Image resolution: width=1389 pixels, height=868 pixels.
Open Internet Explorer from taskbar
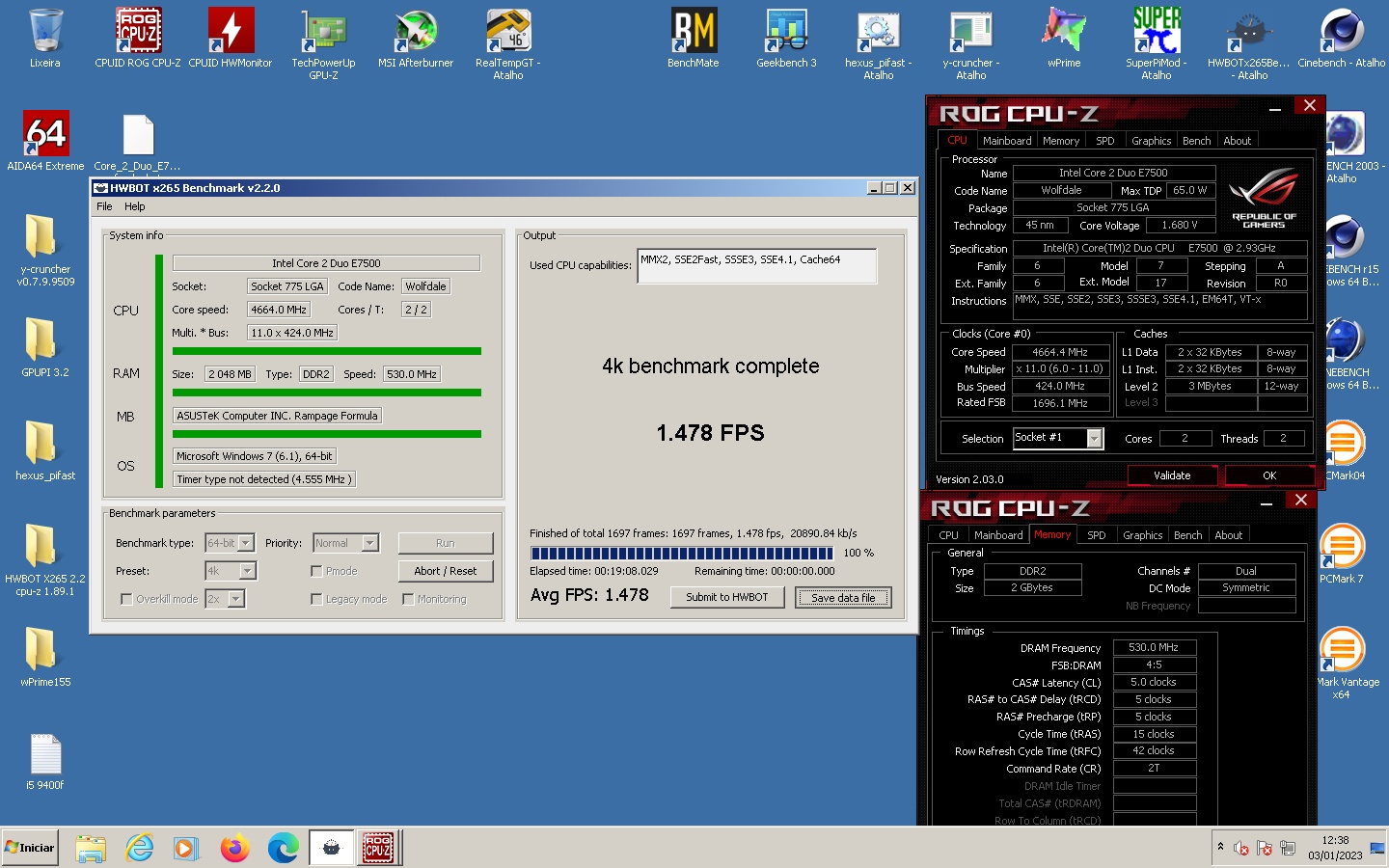(x=140, y=848)
